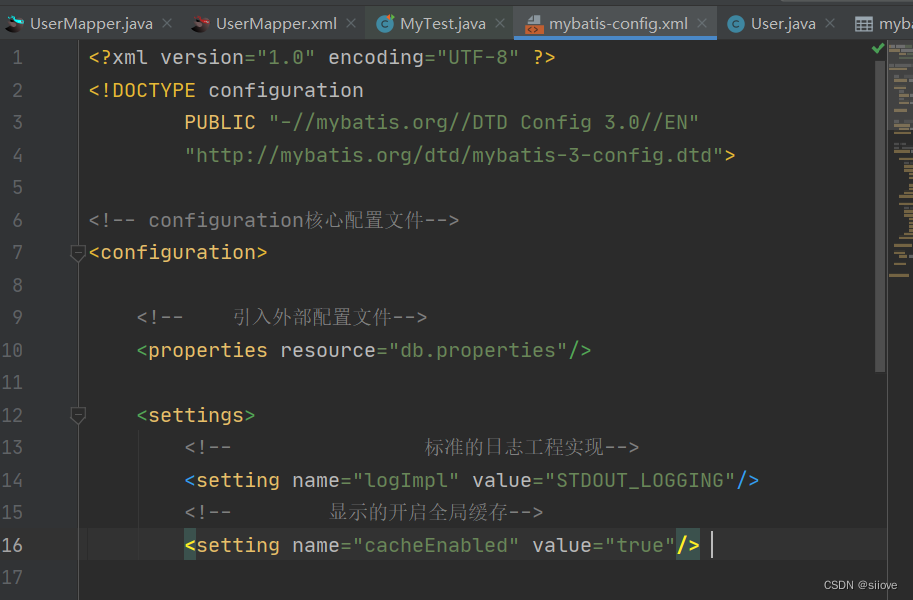Click the PUBLIC keyword on line 3
Viewport: 913px width, 600px height.
pos(220,122)
